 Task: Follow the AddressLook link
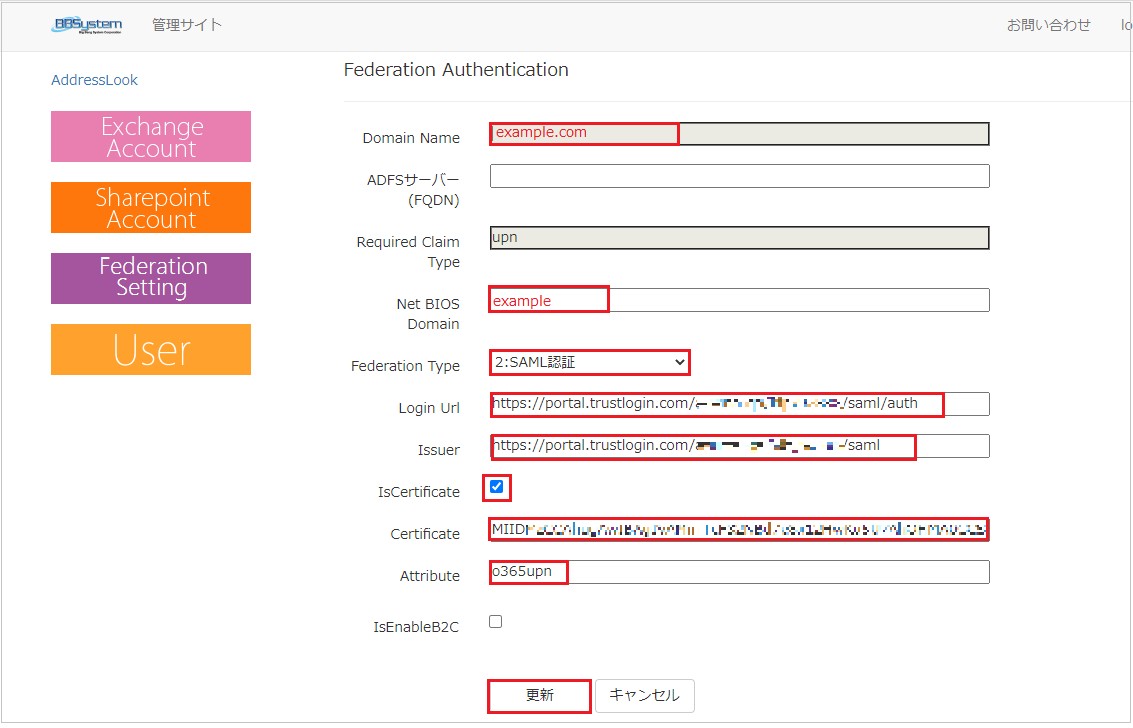pos(94,80)
